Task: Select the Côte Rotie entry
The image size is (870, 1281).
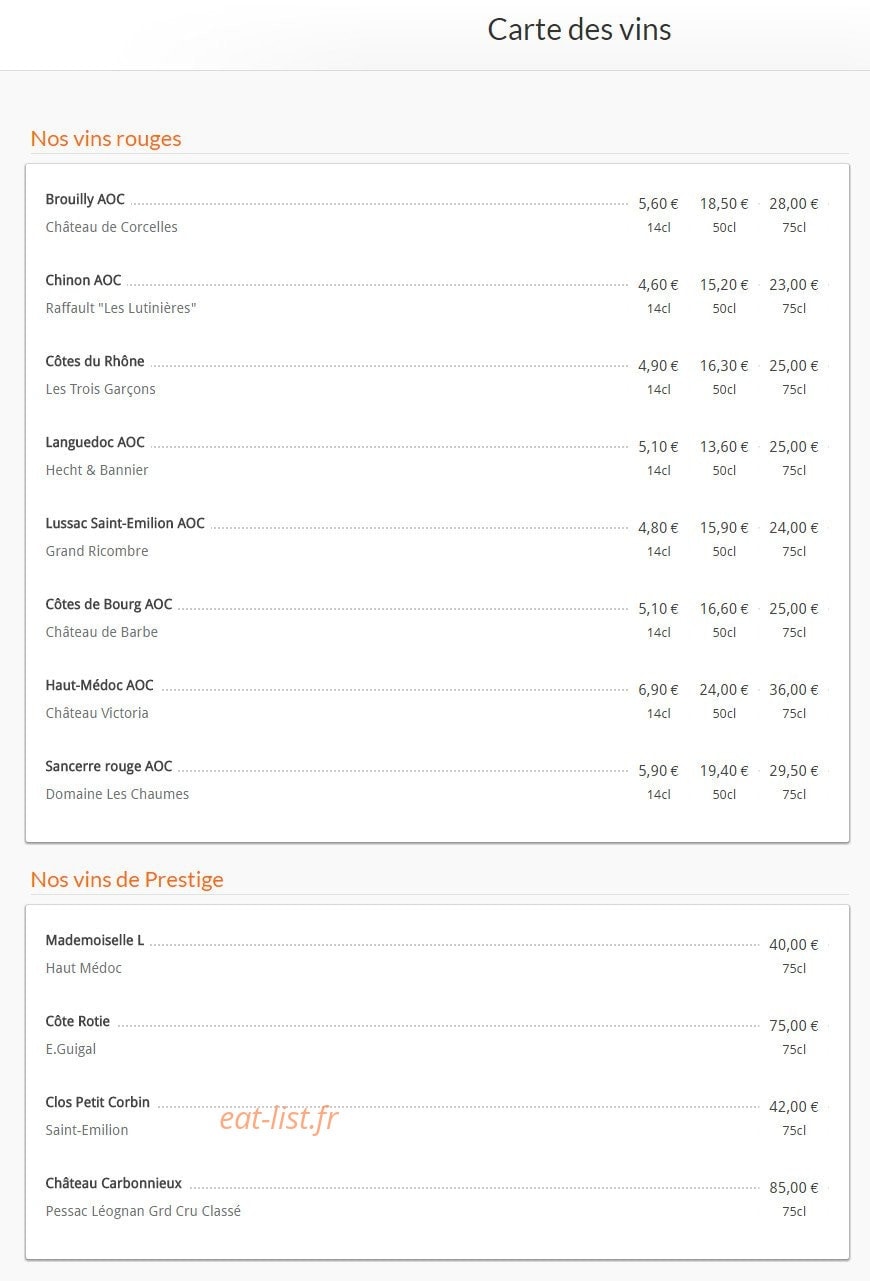Action: point(78,1022)
